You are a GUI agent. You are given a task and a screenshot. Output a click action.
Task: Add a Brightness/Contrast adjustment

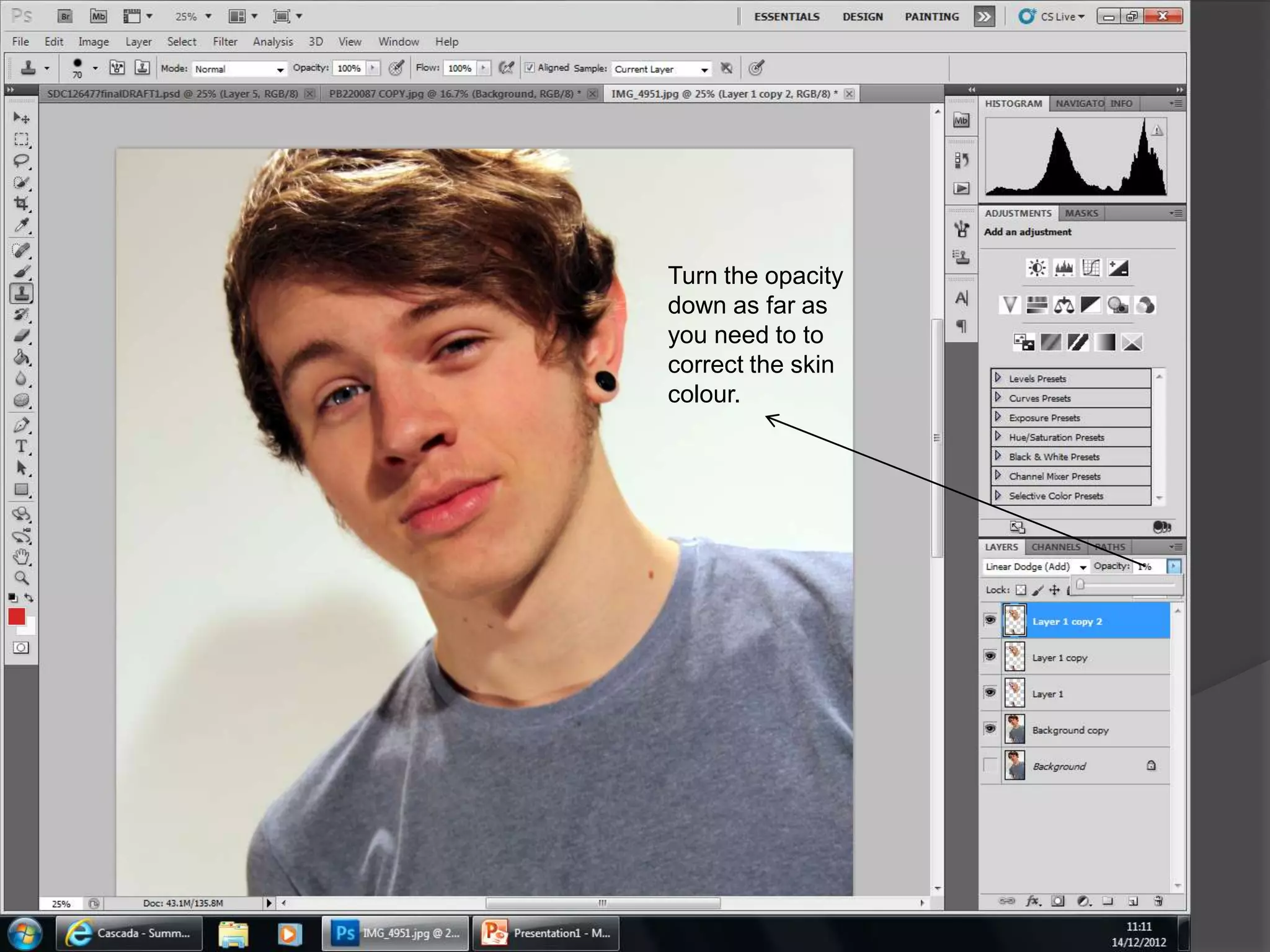[x=1037, y=268]
